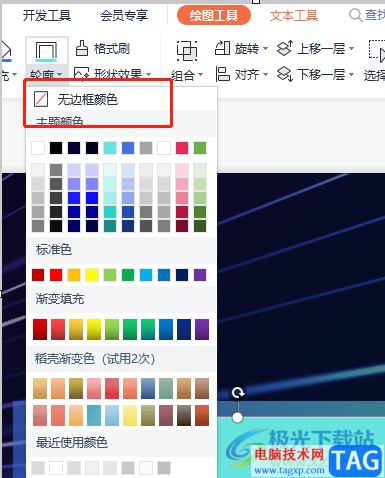Open the 形状效果 dropdown arrow
Viewport: 385px width, 478px height.
149,74
